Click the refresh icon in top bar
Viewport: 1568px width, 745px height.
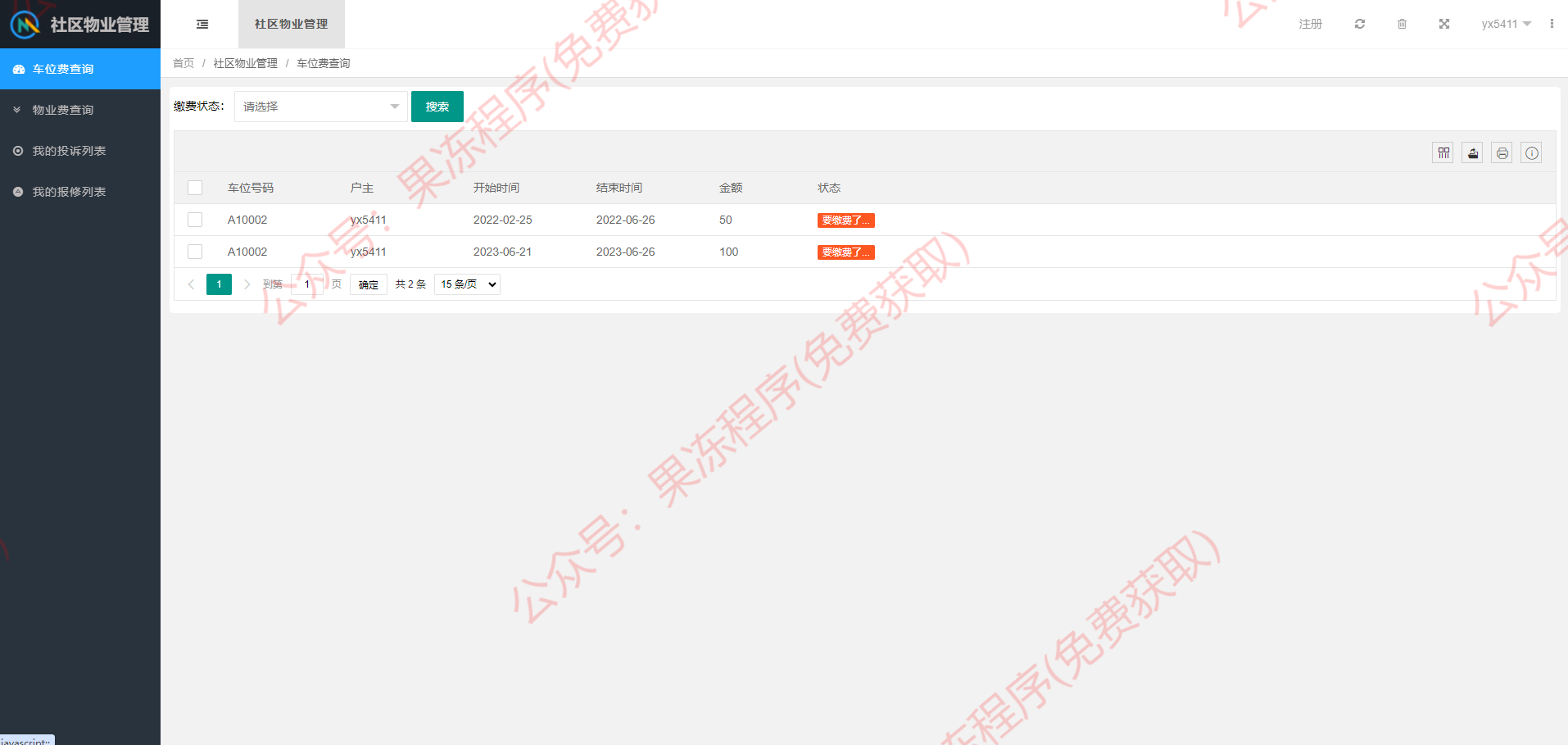pyautogui.click(x=1360, y=24)
